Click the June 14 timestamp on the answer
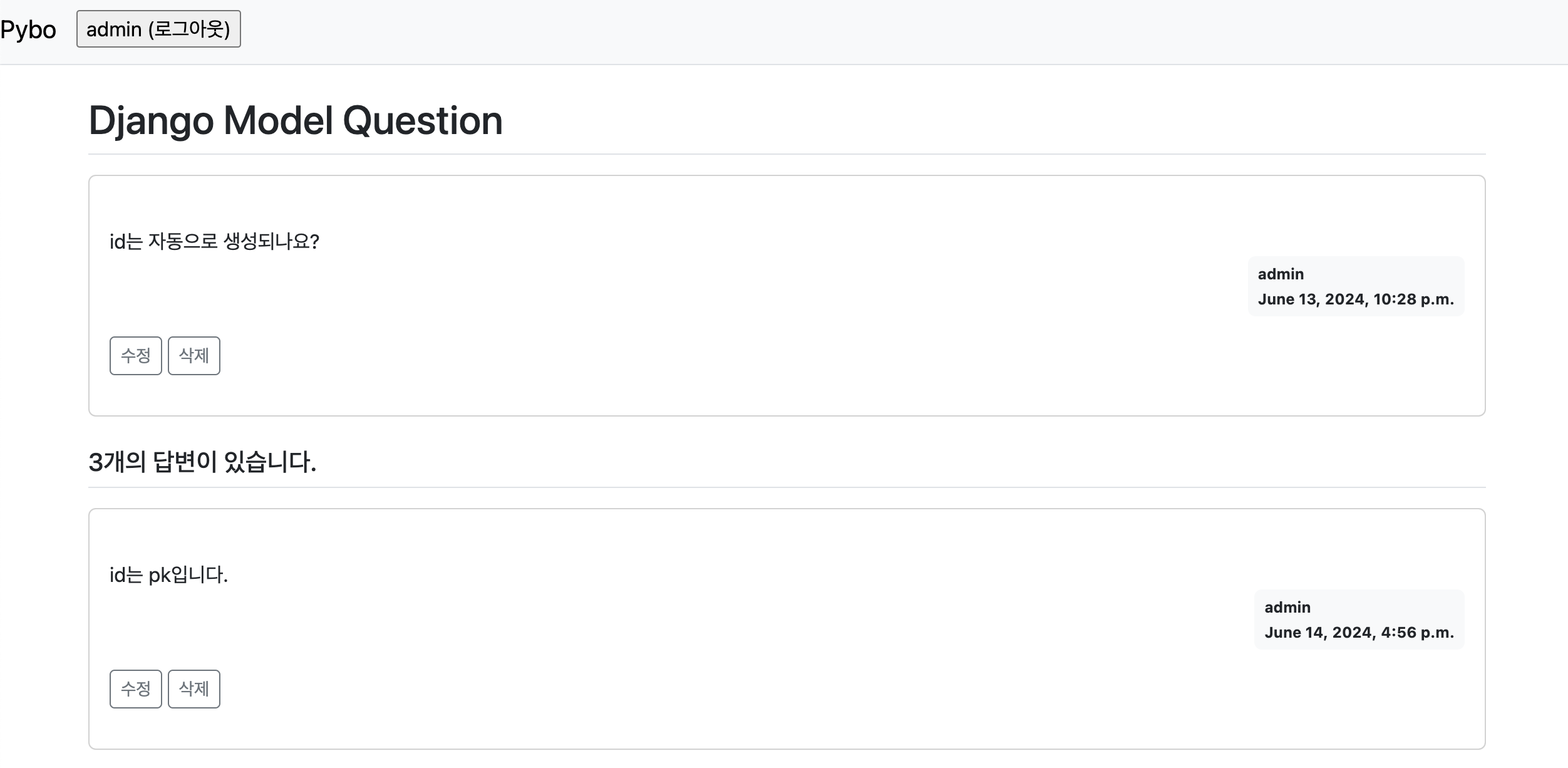1568x768 pixels. pyautogui.click(x=1359, y=633)
